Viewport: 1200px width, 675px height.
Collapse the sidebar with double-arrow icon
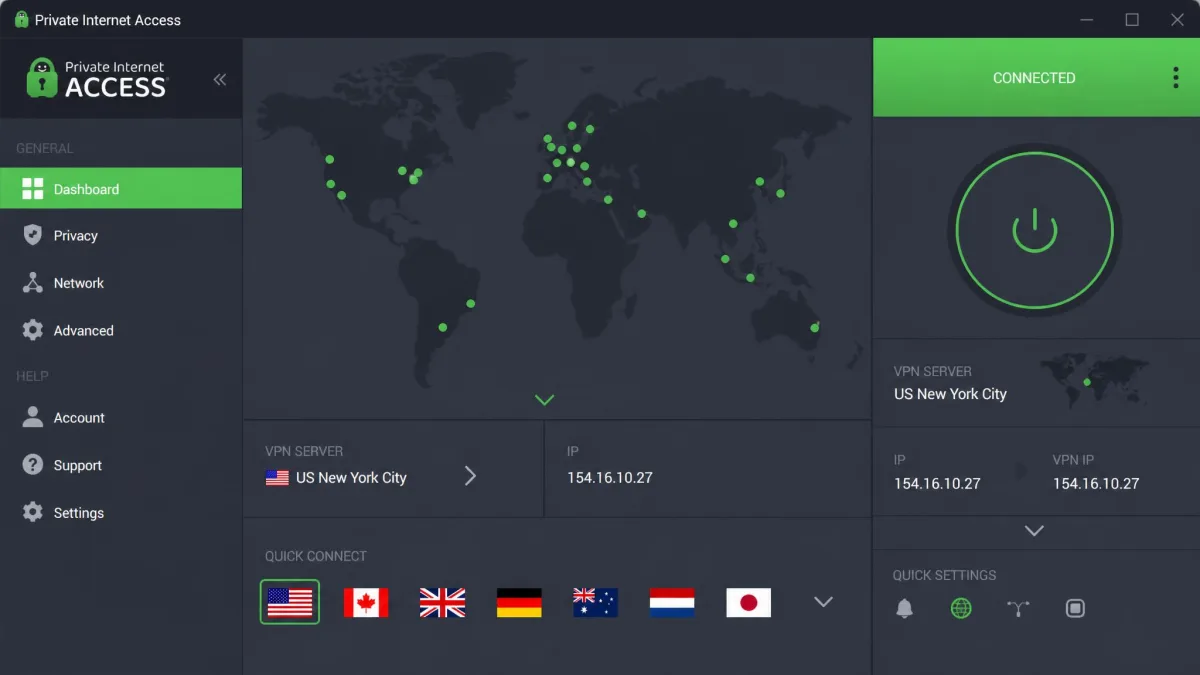[220, 80]
